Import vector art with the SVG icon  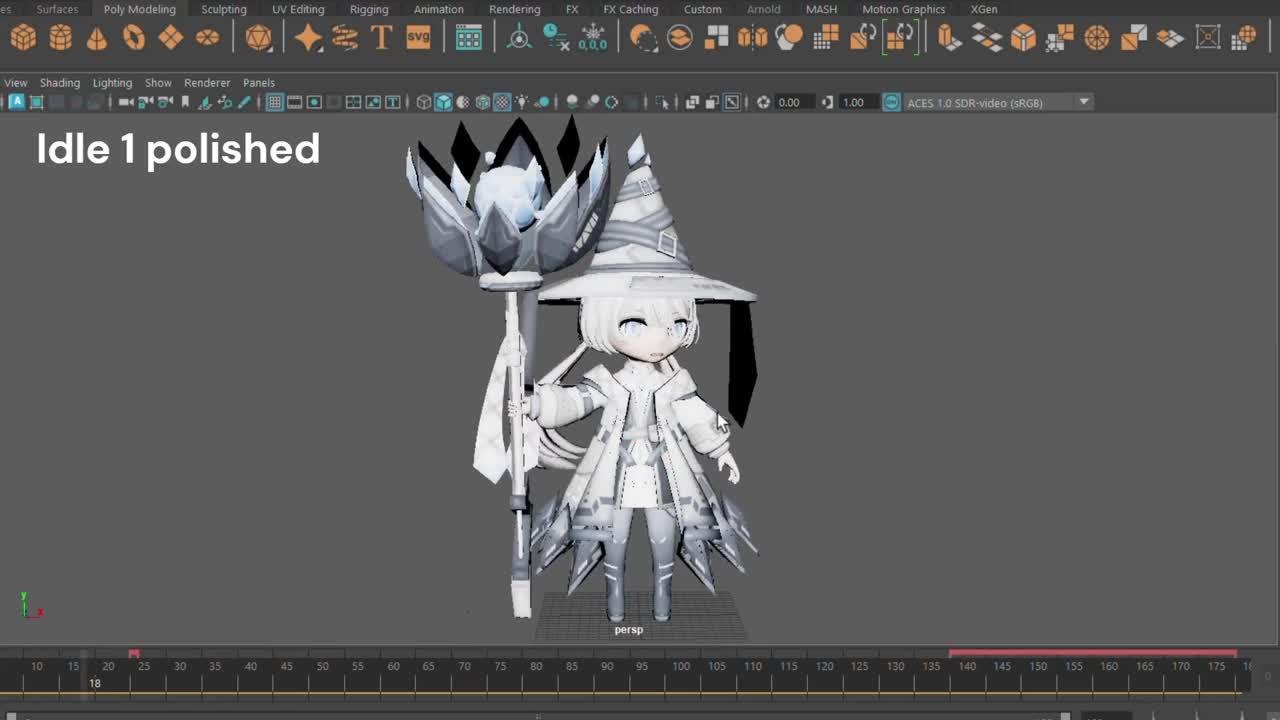click(418, 38)
